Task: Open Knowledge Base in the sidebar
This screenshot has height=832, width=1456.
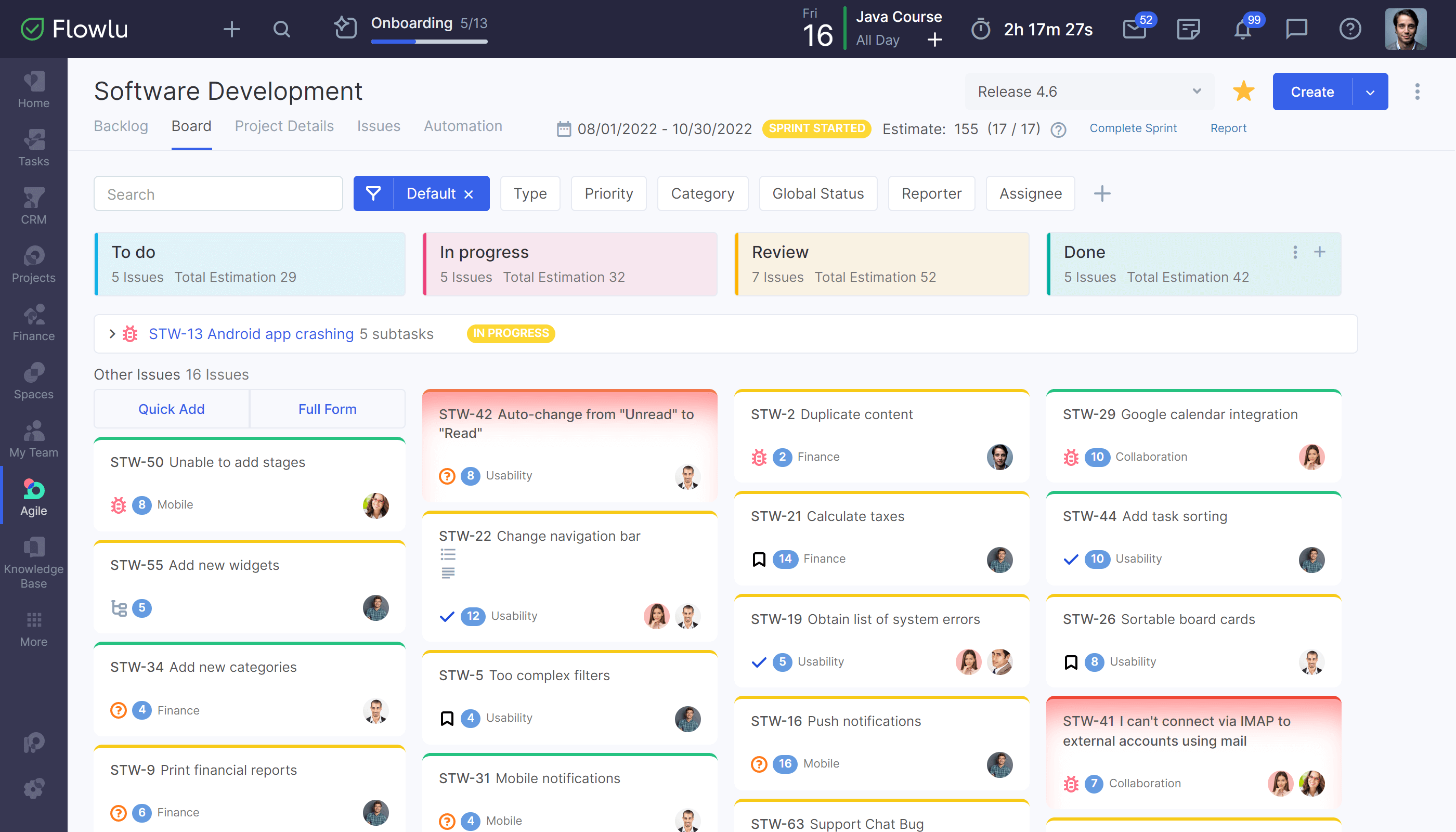Action: point(33,563)
